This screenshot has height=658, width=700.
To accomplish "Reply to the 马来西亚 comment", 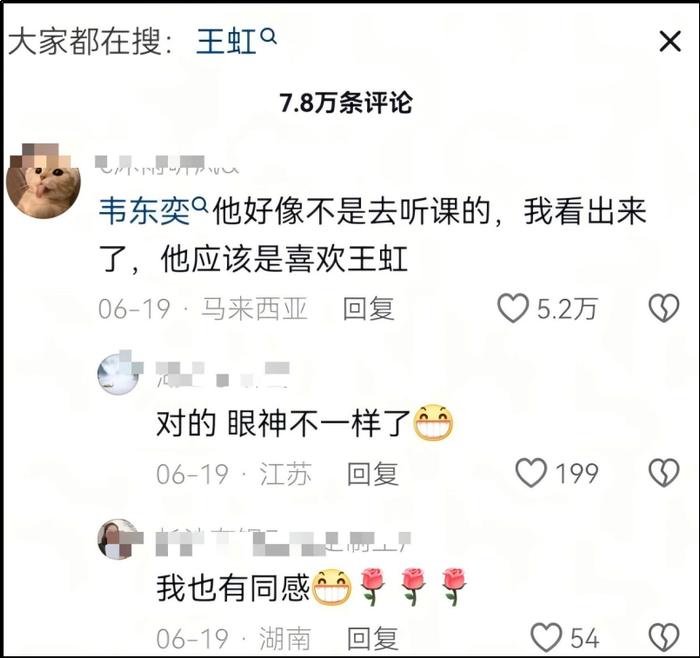I will click(x=369, y=308).
